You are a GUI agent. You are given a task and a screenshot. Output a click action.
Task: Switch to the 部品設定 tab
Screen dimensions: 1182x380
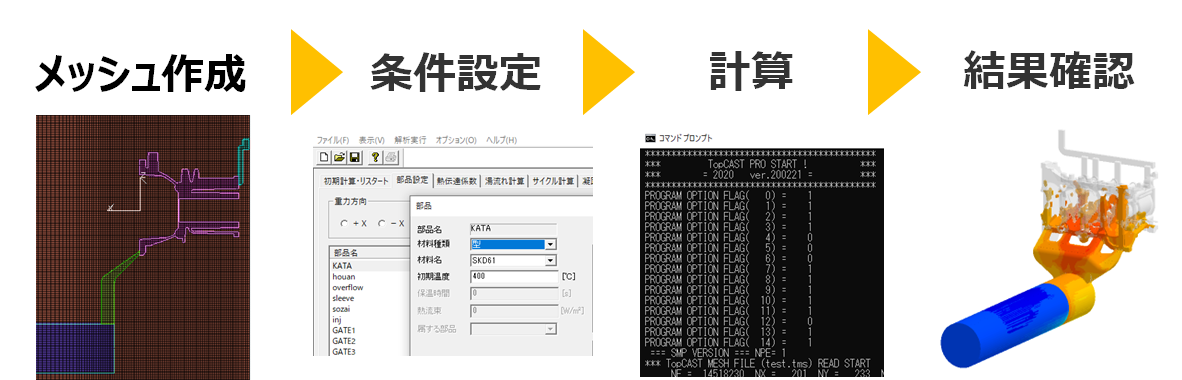coord(412,179)
